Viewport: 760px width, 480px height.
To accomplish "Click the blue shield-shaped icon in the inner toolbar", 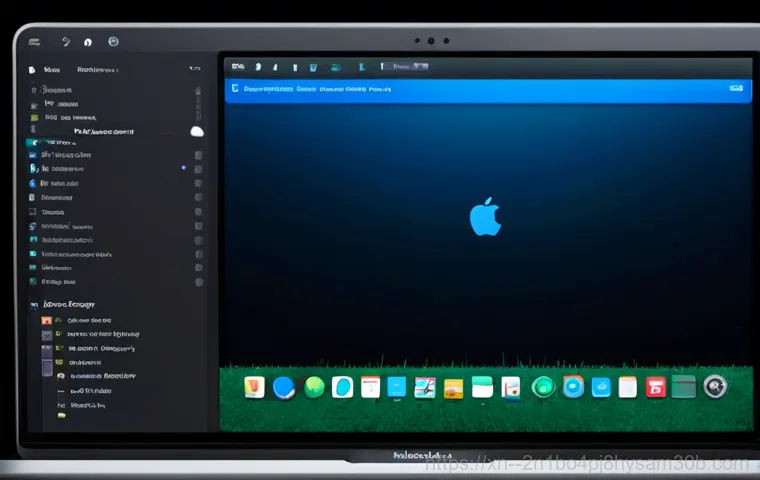I will pyautogui.click(x=313, y=67).
